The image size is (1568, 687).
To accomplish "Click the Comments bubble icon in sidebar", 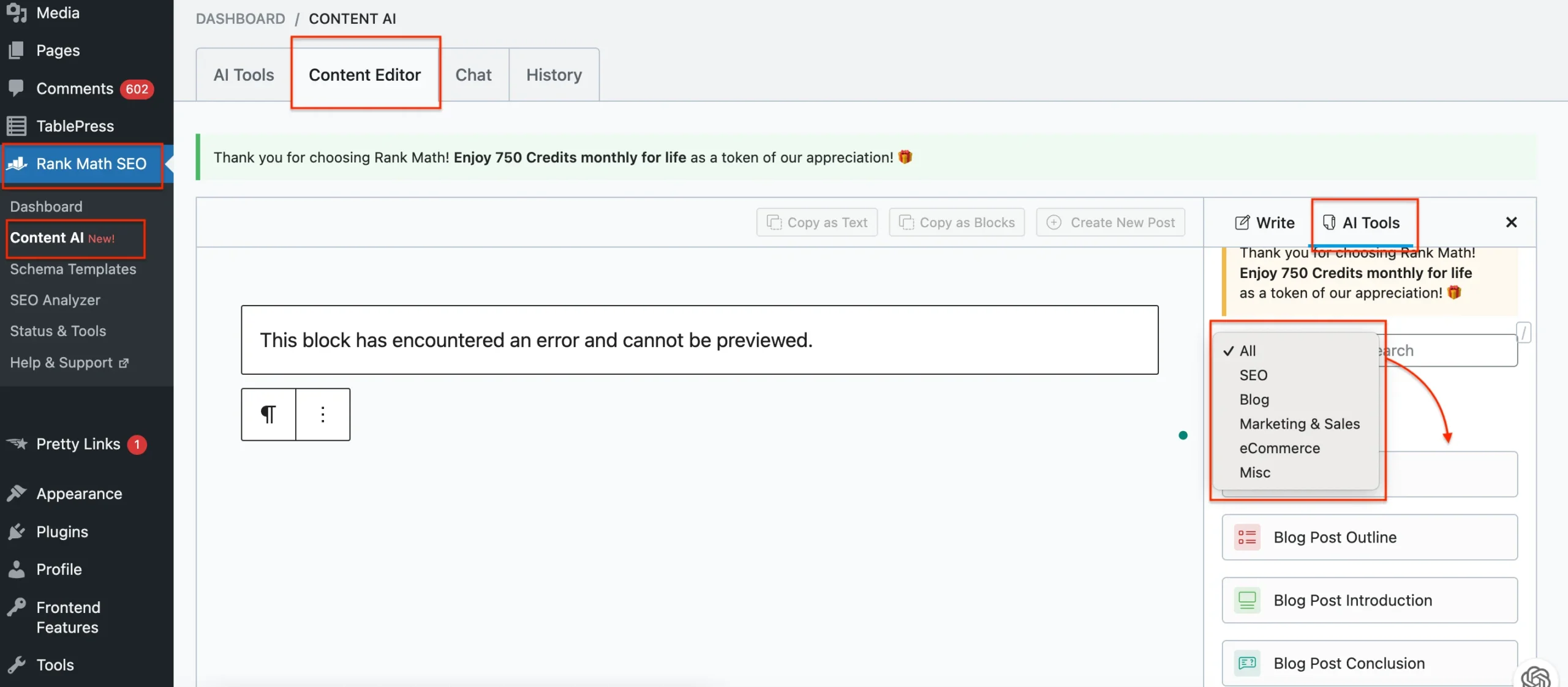I will (17, 88).
